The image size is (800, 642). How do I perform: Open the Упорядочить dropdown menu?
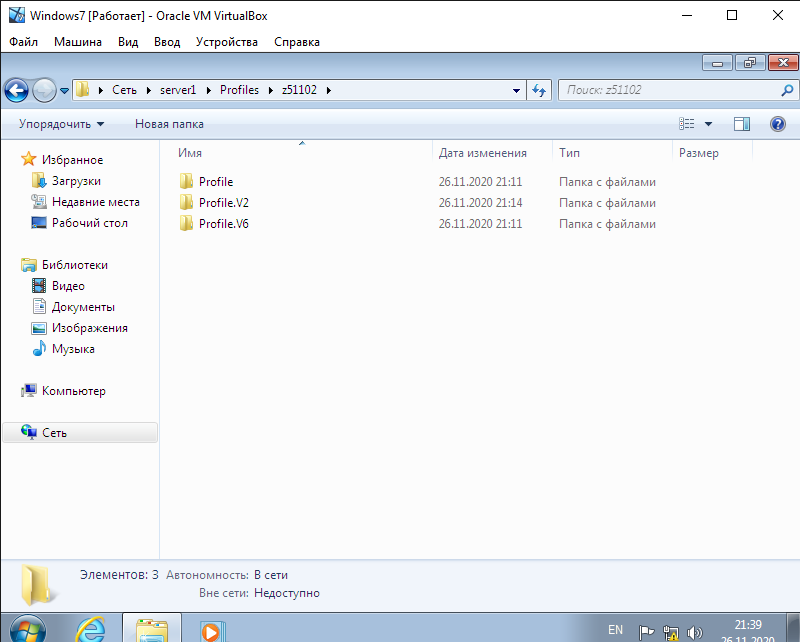(x=61, y=124)
